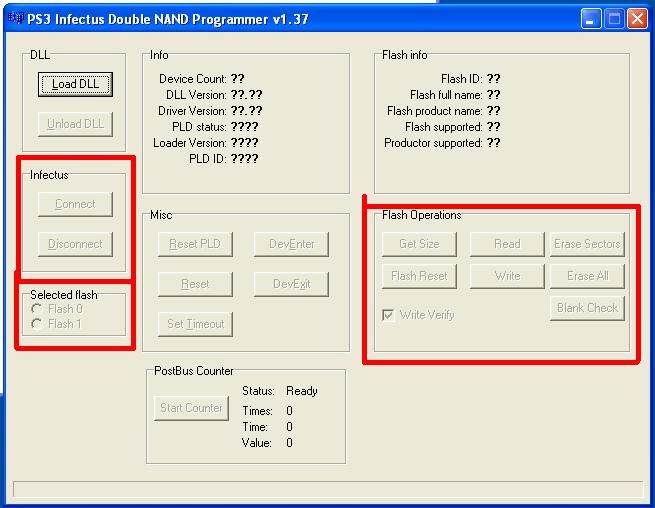Image resolution: width=655 pixels, height=508 pixels.
Task: Click the window title text
Action: pos(168,19)
